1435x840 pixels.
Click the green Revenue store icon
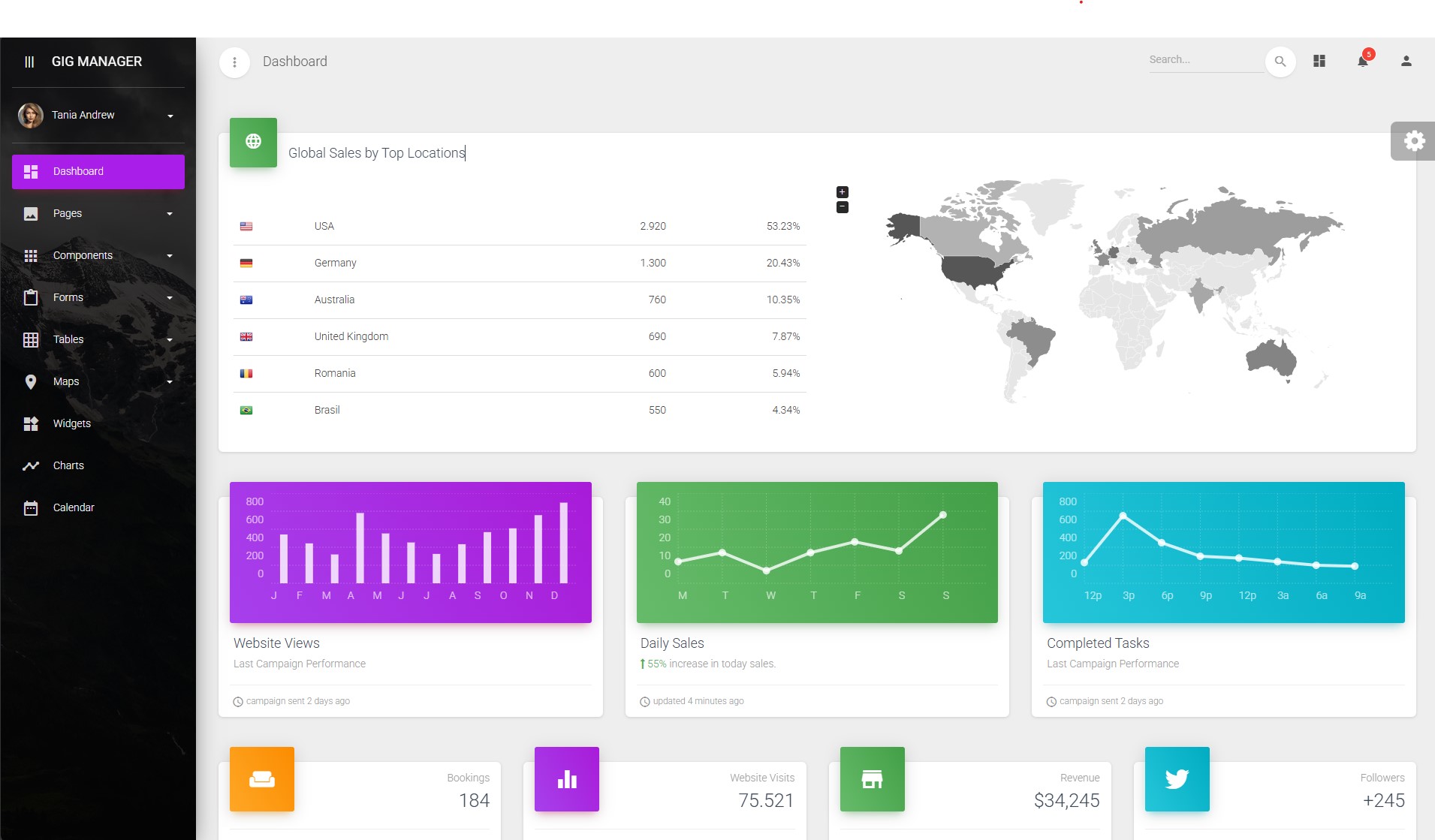coord(873,779)
